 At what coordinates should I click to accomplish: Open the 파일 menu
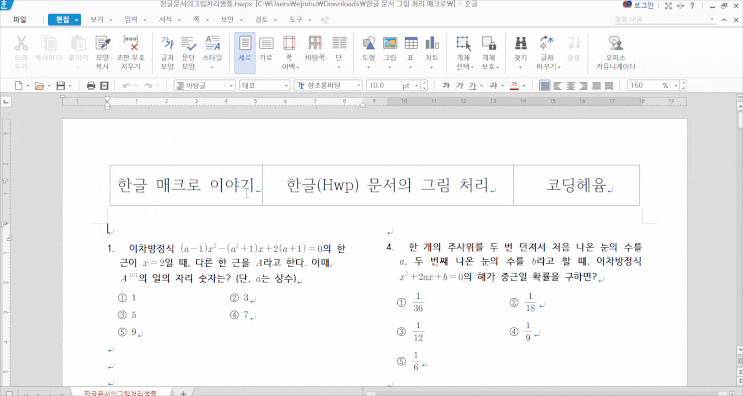(x=19, y=20)
